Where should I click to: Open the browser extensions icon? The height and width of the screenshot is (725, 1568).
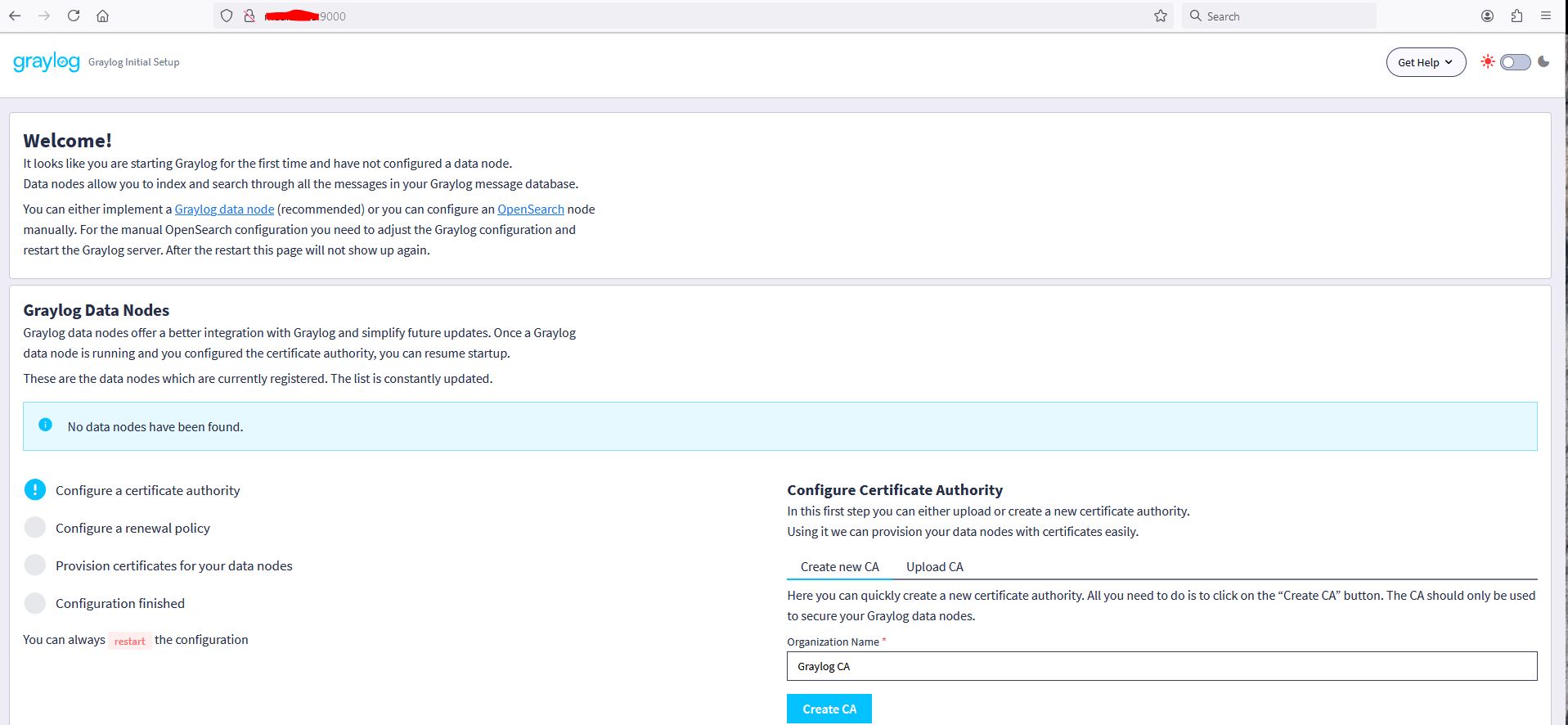click(1516, 16)
